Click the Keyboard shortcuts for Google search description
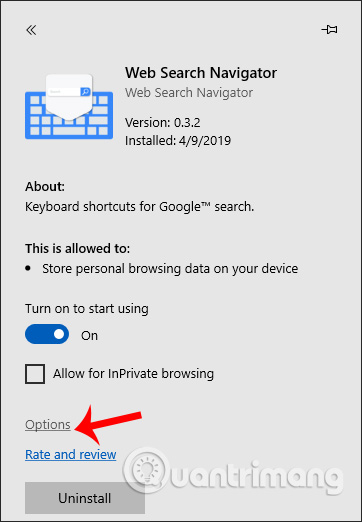This screenshot has width=362, height=522. pyautogui.click(x=140, y=207)
